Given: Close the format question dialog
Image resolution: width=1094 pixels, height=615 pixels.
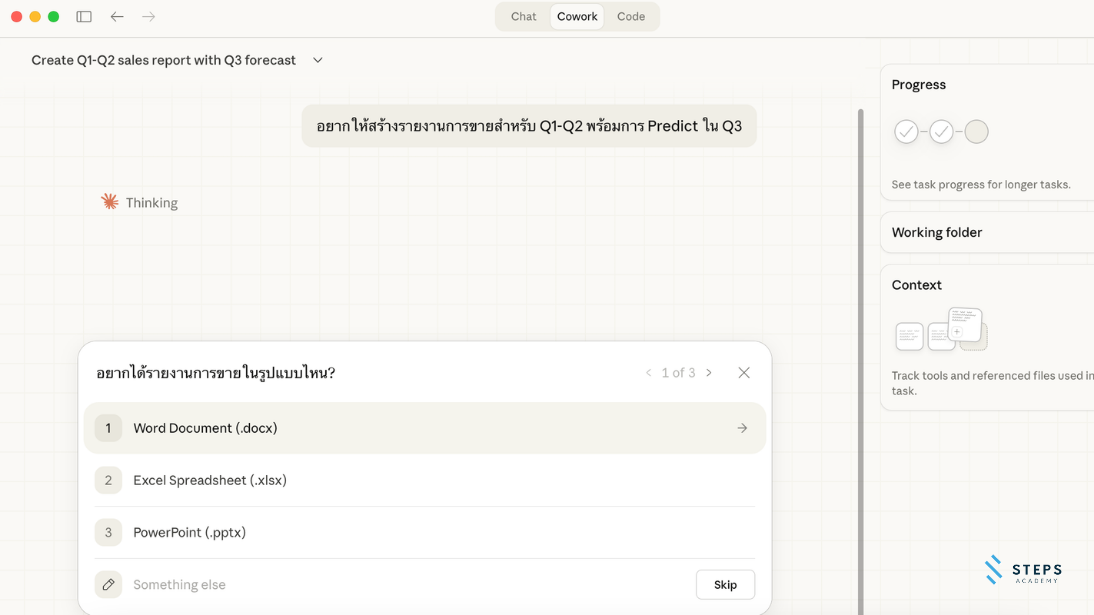Looking at the screenshot, I should 744,372.
